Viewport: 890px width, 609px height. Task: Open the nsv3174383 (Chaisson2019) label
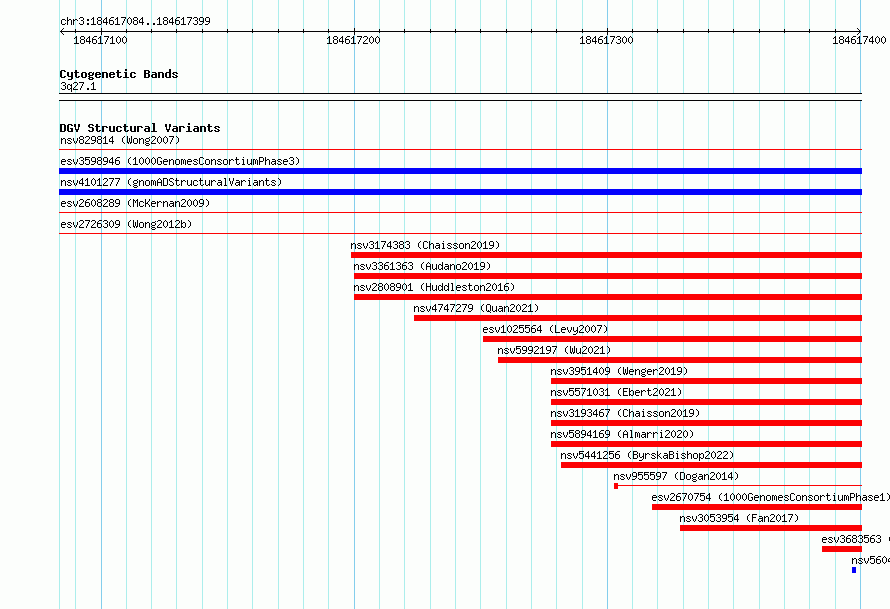point(425,245)
